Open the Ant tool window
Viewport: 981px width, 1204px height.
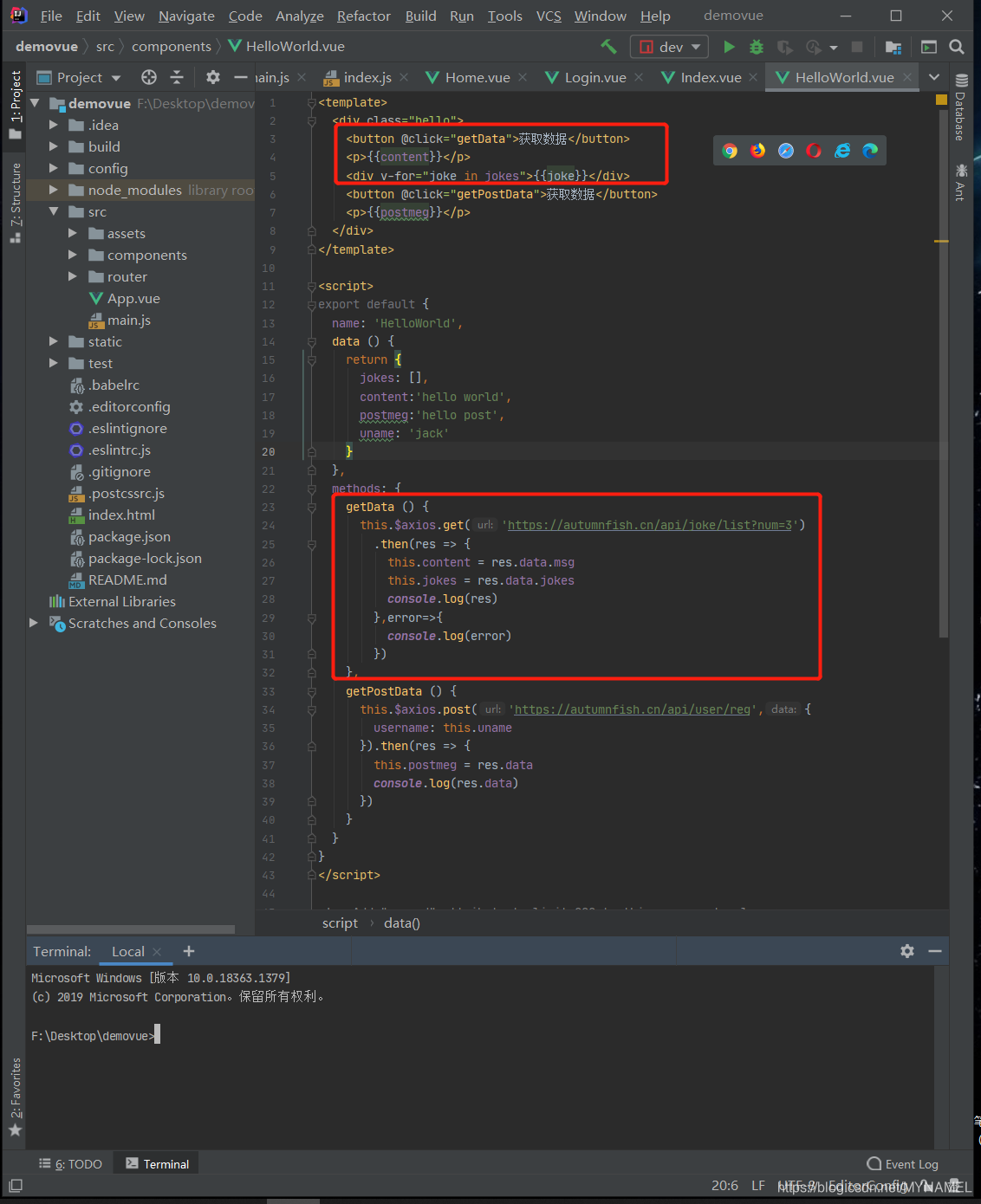click(x=960, y=183)
